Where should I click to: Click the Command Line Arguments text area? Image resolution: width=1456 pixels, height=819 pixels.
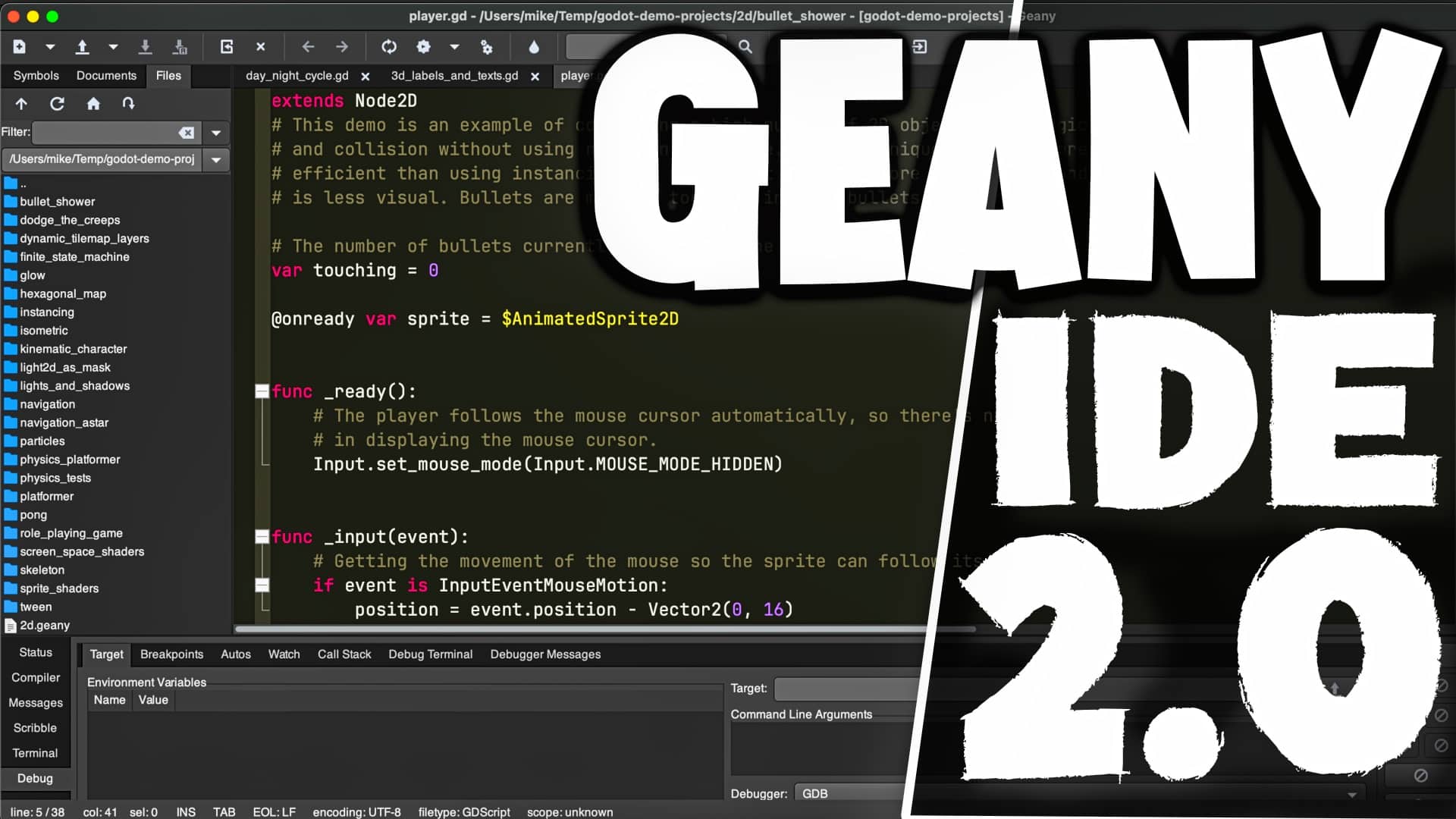click(x=823, y=748)
